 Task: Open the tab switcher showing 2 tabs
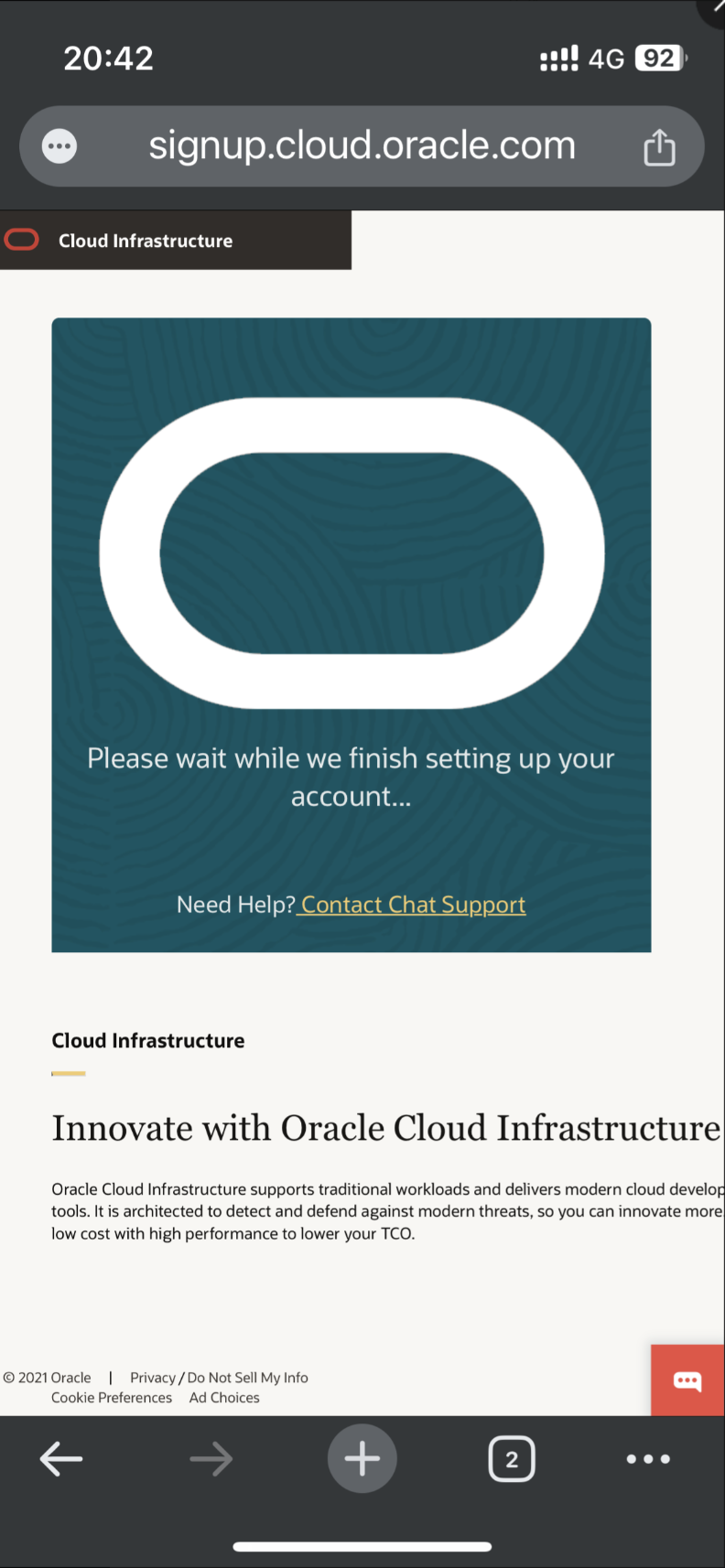pyautogui.click(x=512, y=1459)
